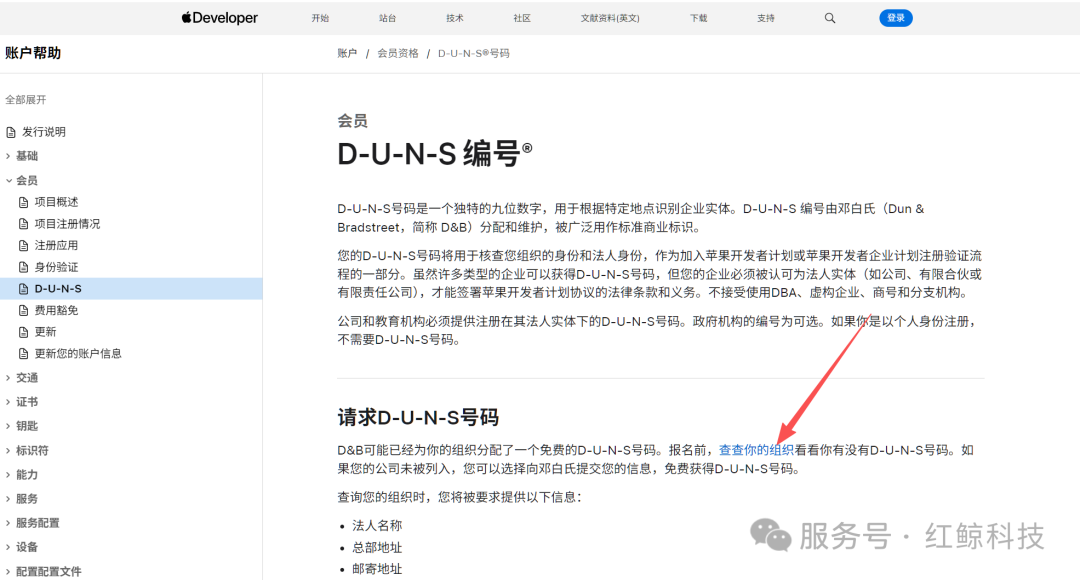Click the document icon beside 项目概述
The image size is (1080, 580).
pyautogui.click(x=23, y=203)
